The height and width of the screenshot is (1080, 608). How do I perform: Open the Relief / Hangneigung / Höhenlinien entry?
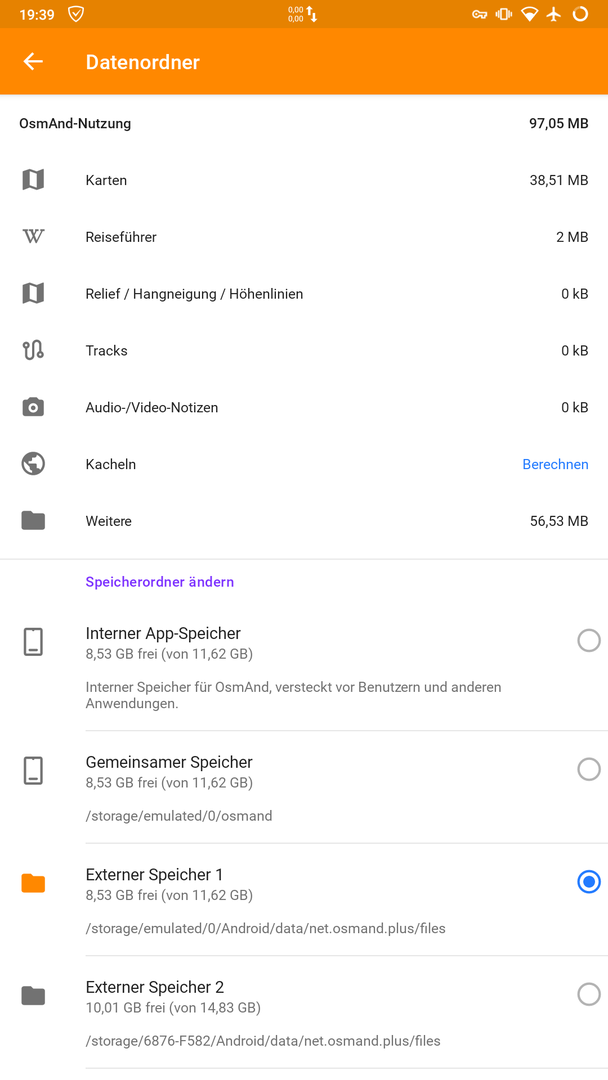(304, 294)
